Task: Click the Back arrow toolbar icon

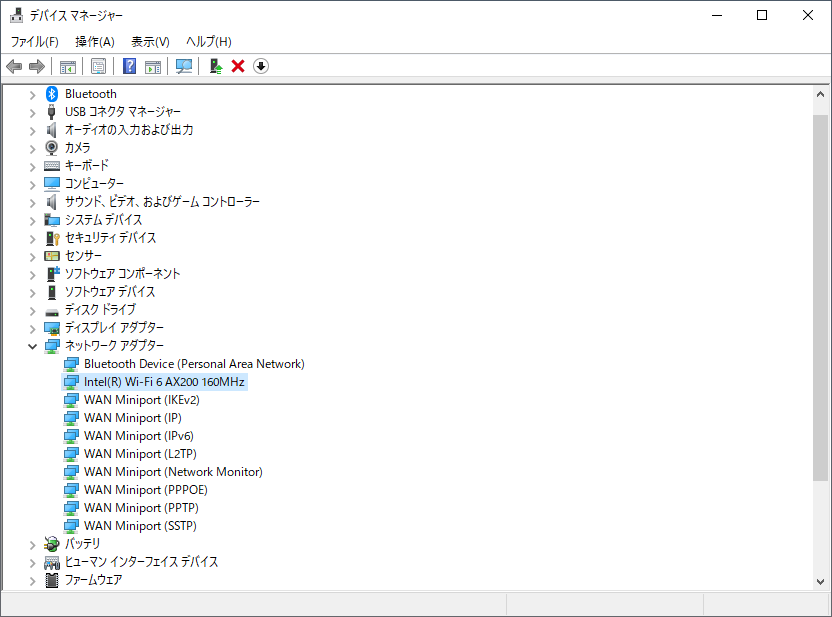Action: click(14, 66)
